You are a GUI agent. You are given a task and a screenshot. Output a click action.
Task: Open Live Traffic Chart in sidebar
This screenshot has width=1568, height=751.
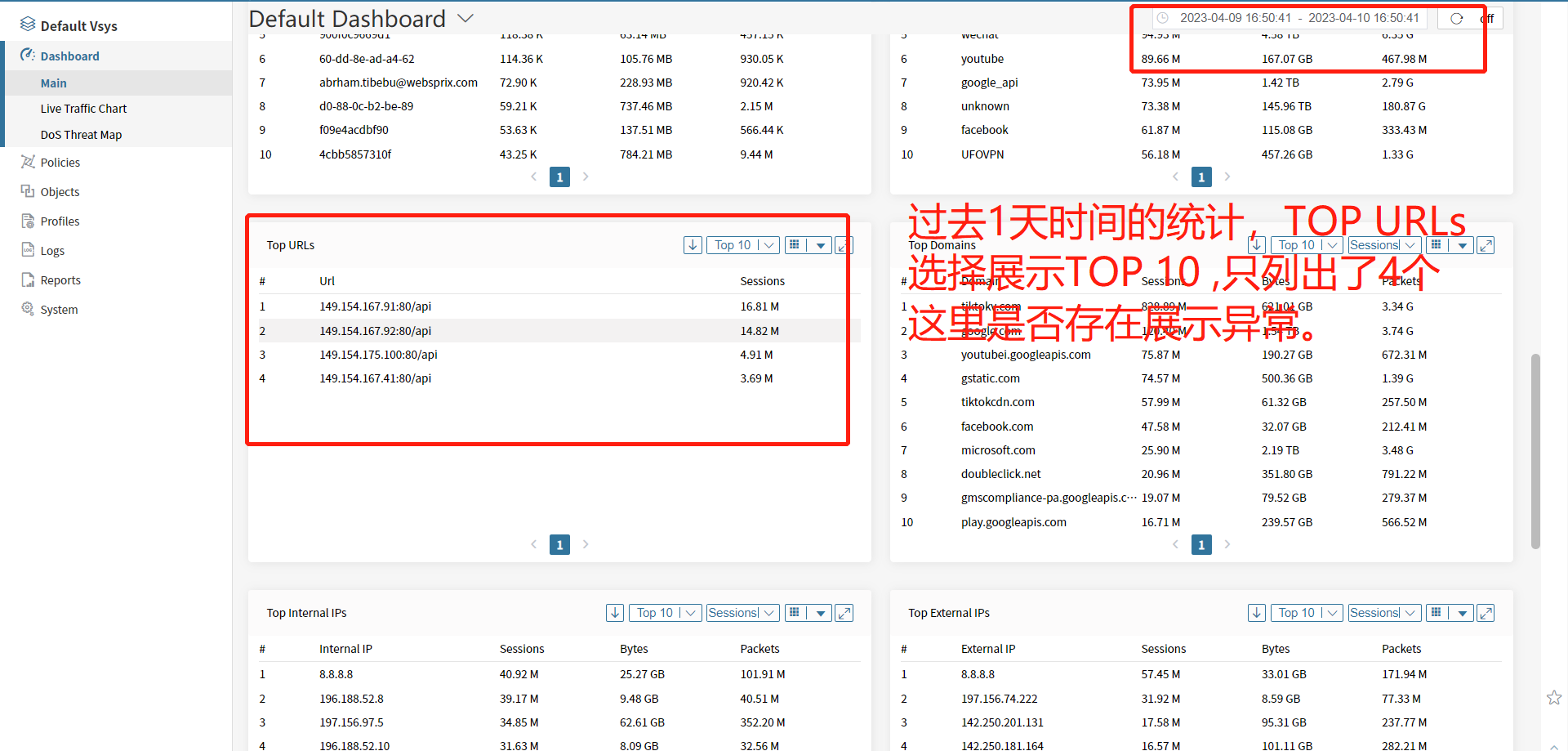[83, 109]
